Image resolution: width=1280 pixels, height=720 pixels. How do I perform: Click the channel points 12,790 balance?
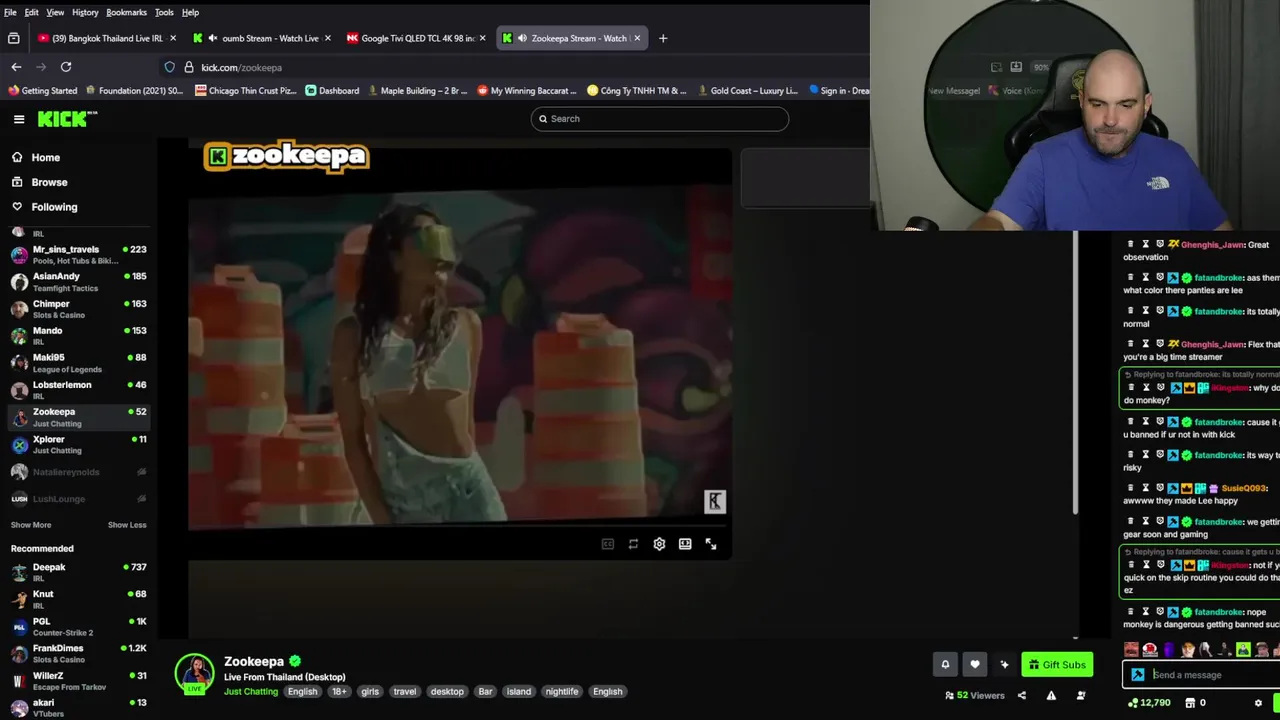tap(1149, 703)
